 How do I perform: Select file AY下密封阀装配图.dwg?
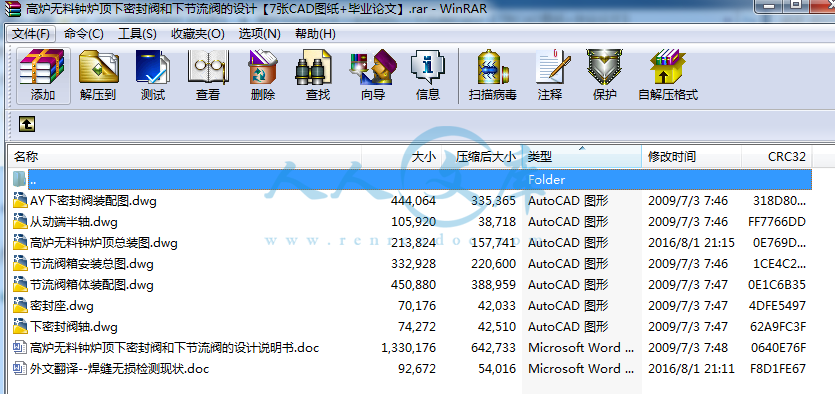(93, 201)
